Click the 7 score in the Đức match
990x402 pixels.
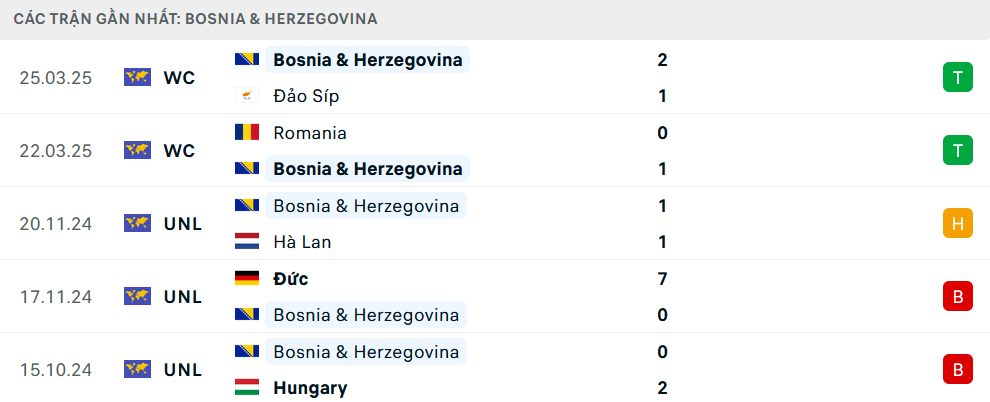[662, 279]
